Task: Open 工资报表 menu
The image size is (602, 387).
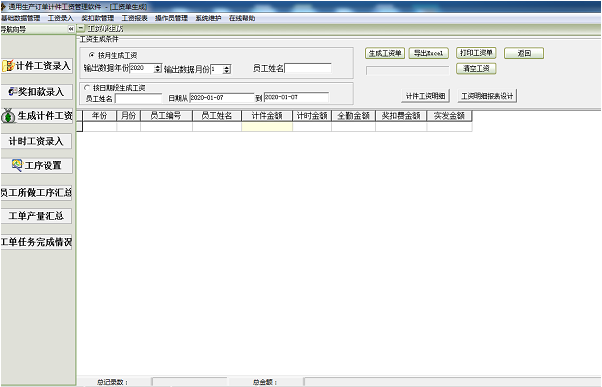Action: [134, 18]
